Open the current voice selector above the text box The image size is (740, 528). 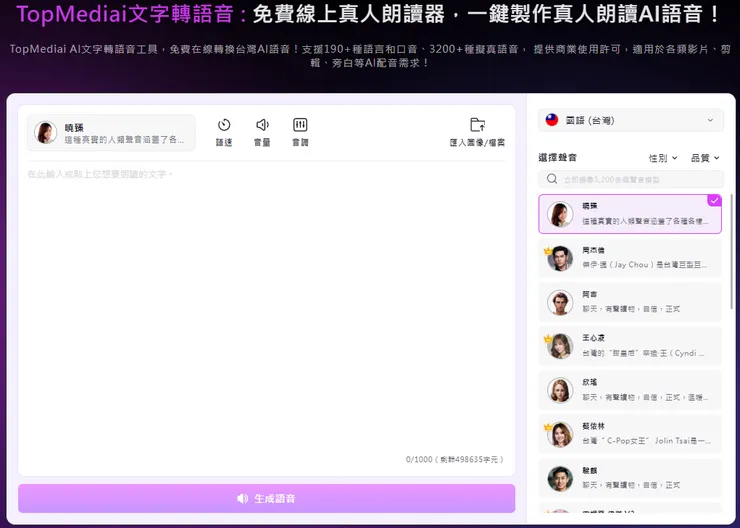(x=111, y=133)
